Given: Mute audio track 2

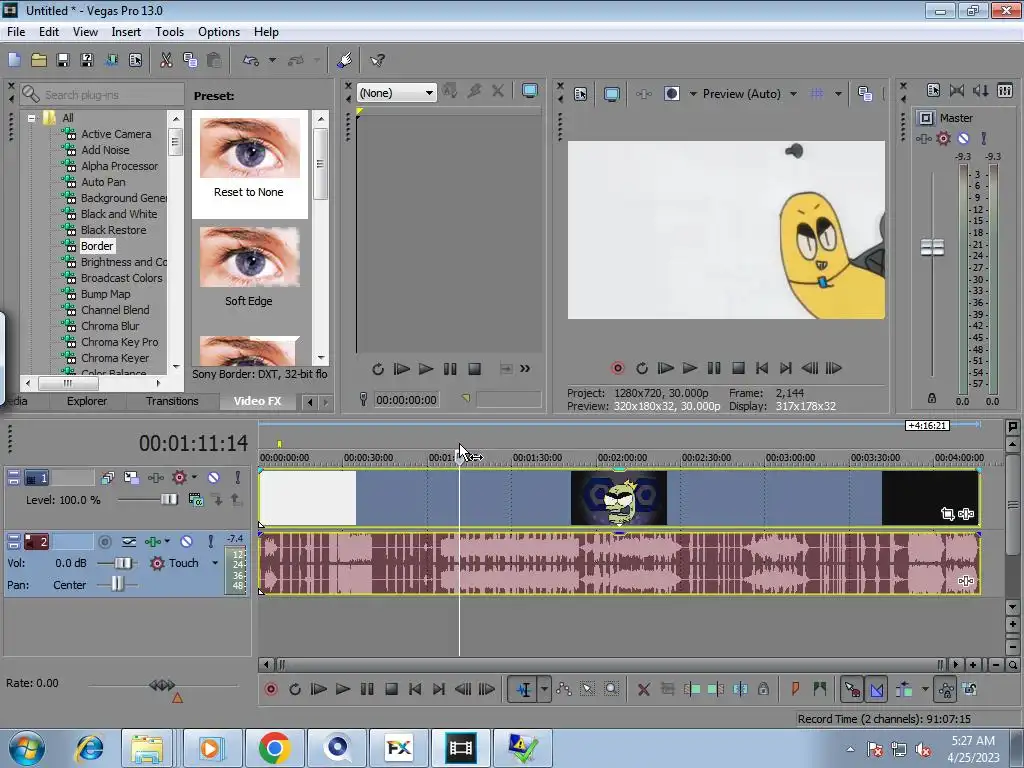Looking at the screenshot, I should (x=187, y=541).
